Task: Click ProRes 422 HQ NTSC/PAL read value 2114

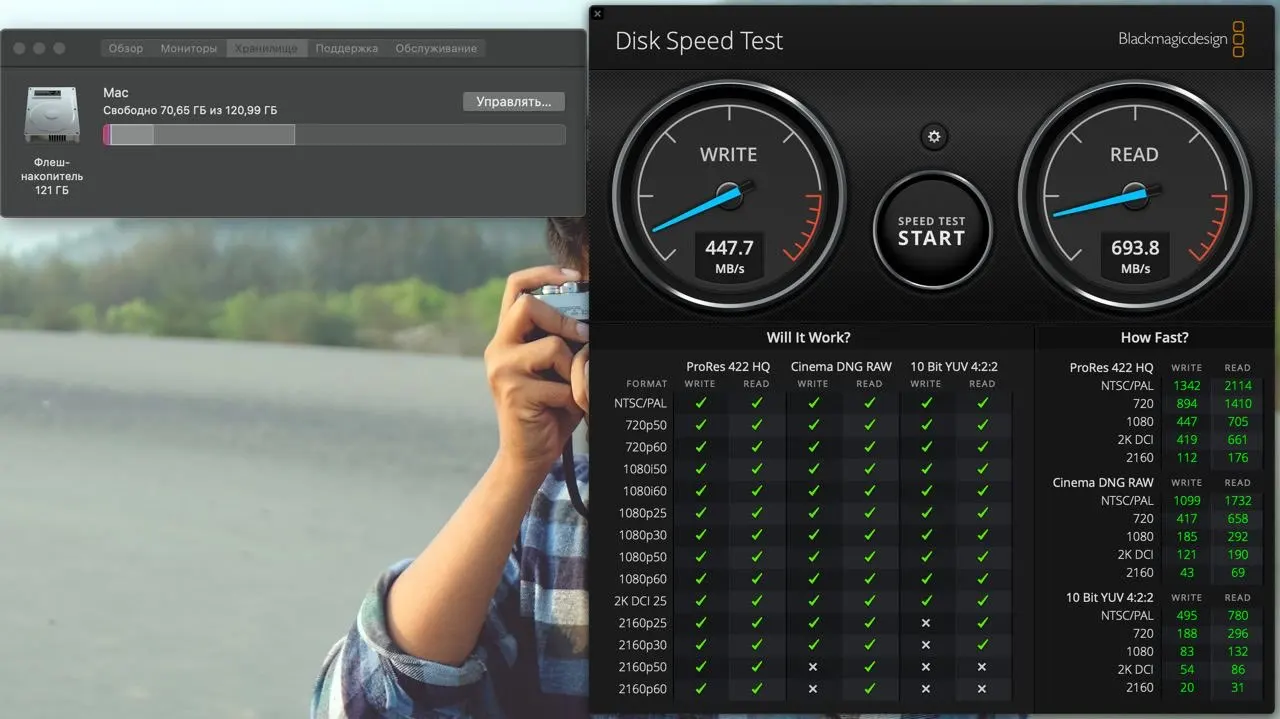Action: (x=1237, y=385)
